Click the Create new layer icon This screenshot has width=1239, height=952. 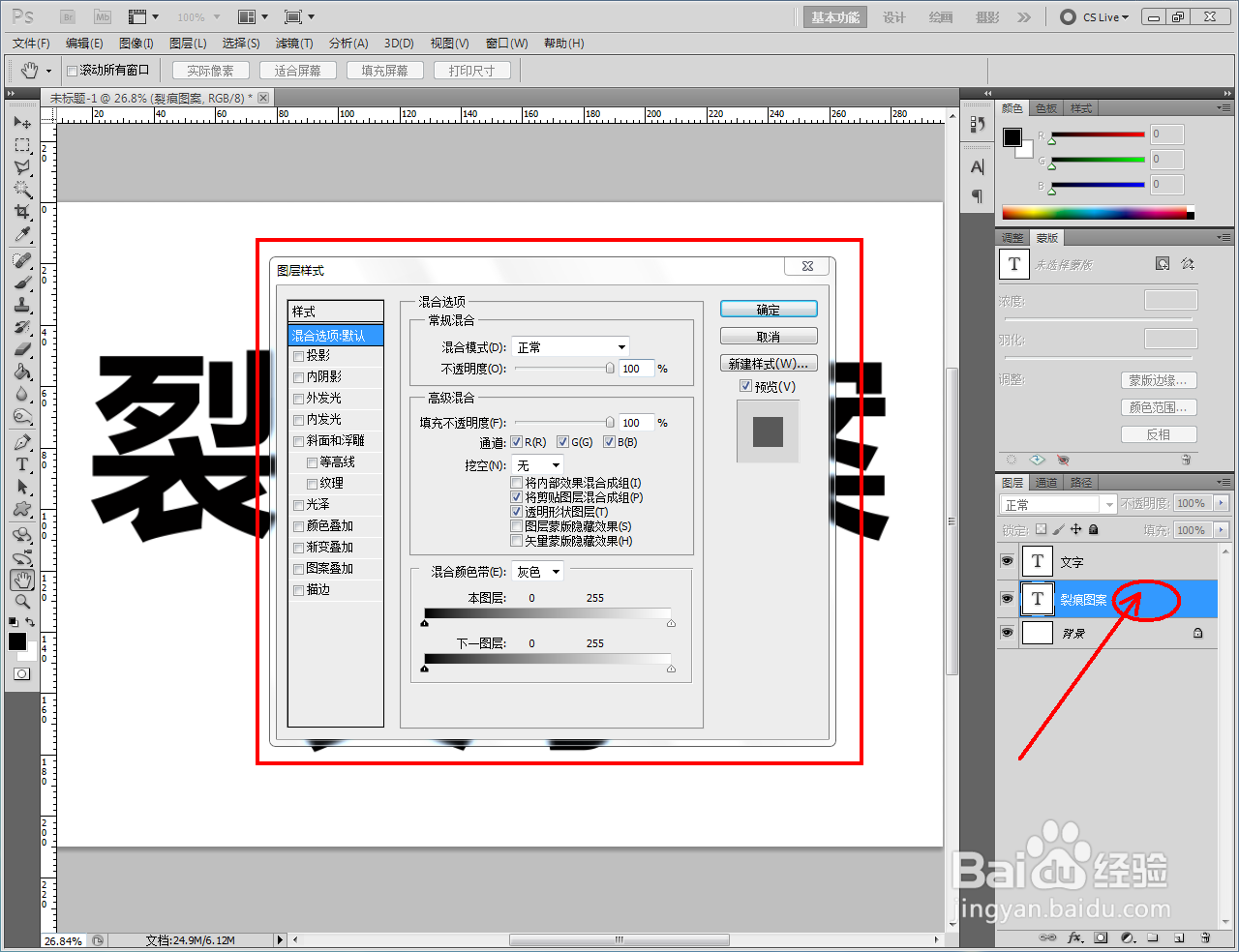[1179, 937]
